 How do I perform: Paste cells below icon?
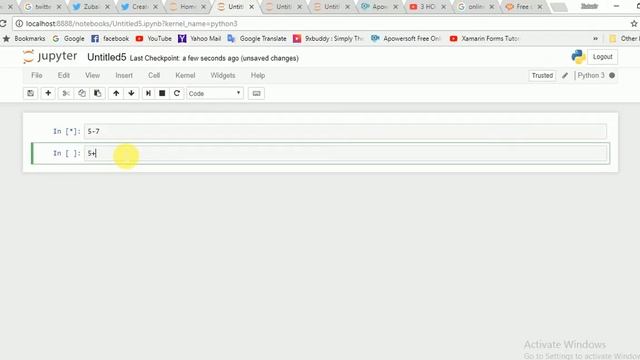pos(98,93)
